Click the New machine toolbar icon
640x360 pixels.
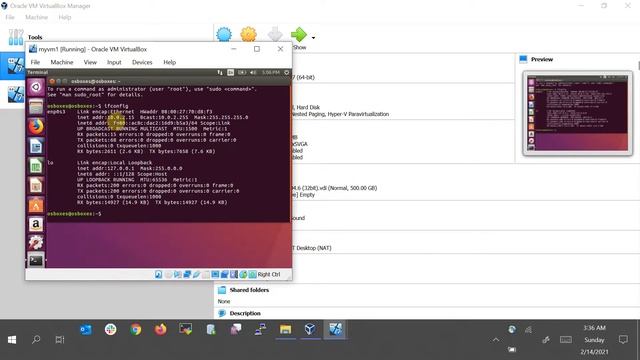coord(224,35)
